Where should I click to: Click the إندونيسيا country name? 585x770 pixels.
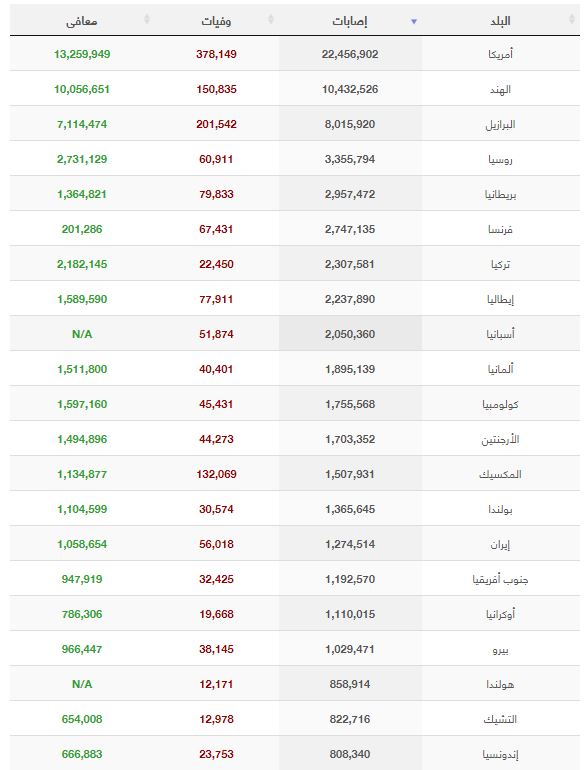pos(501,754)
